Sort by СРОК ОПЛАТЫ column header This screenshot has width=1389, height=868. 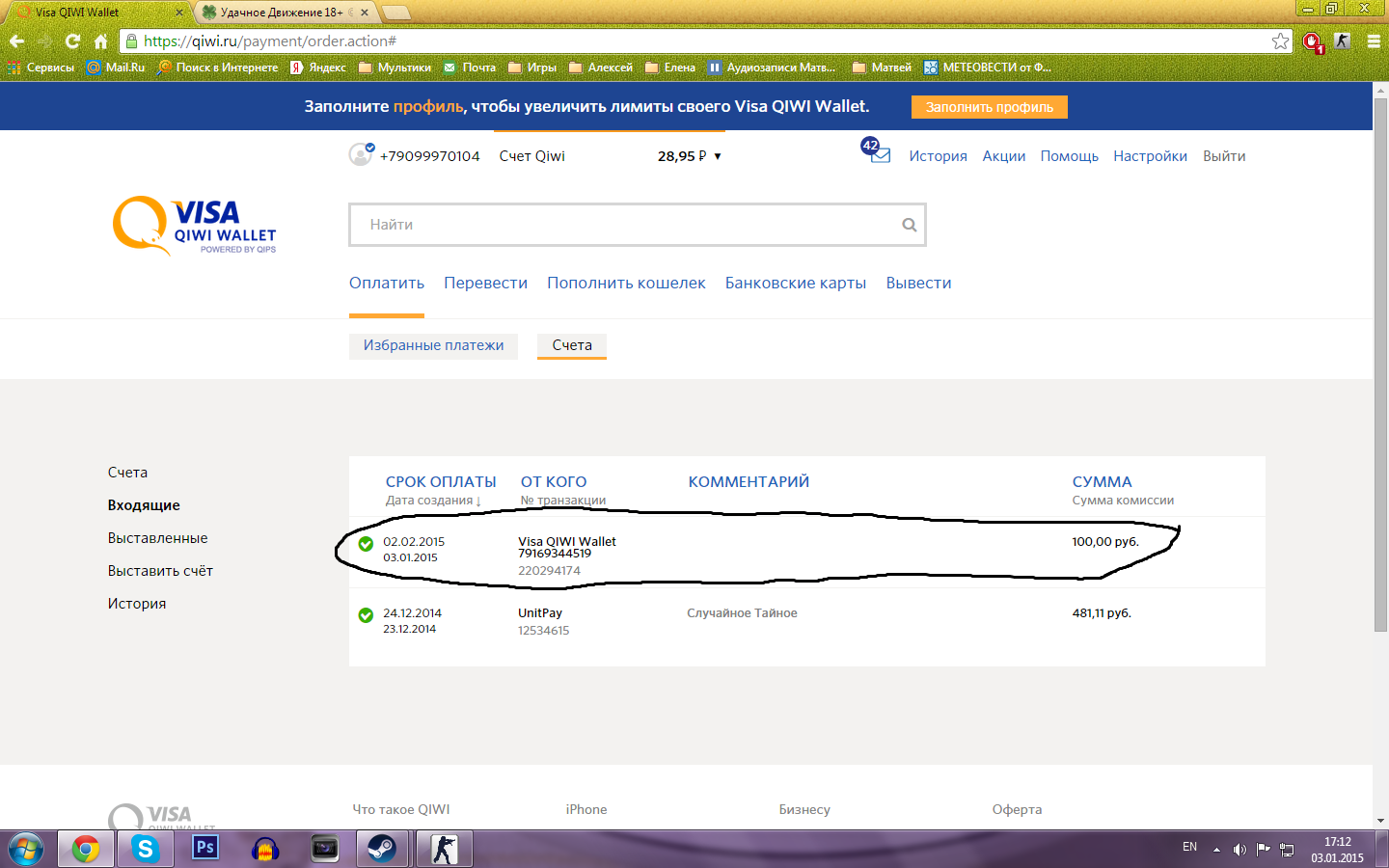click(441, 481)
